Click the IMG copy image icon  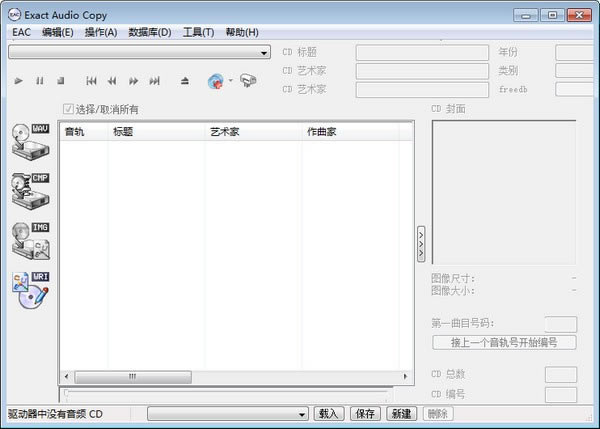coord(30,239)
